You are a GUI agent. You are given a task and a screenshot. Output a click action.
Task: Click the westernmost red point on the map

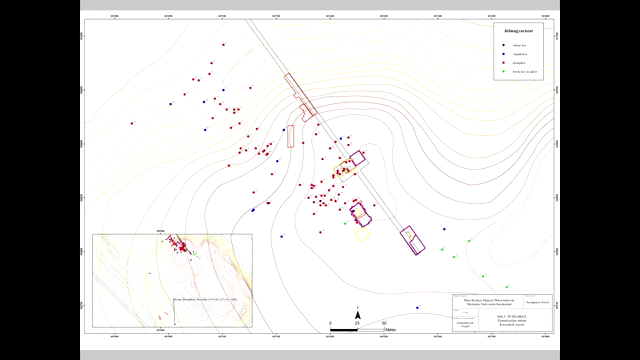(132, 123)
